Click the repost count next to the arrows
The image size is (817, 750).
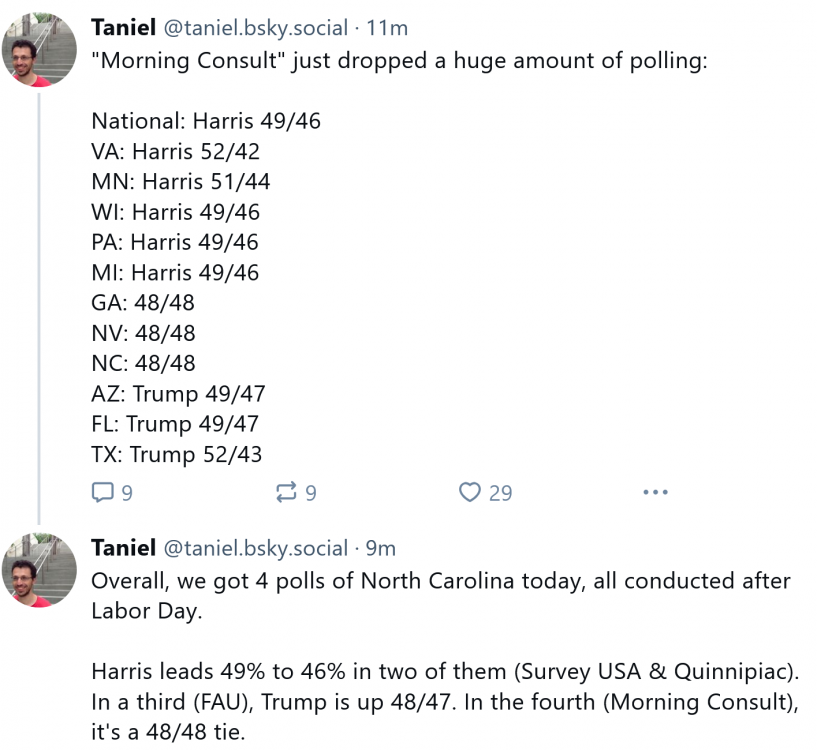pos(310,492)
